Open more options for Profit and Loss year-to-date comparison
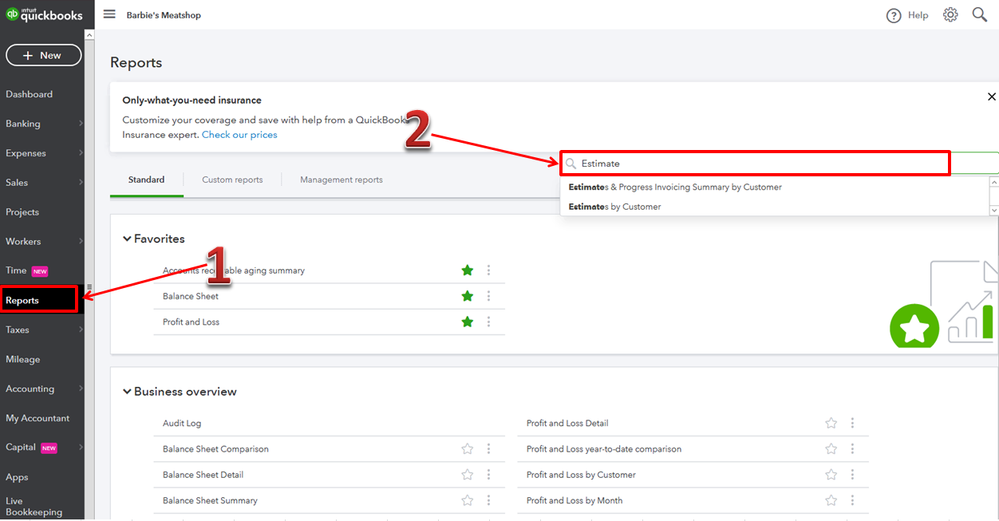Image resolution: width=999 pixels, height=521 pixels. (x=852, y=449)
